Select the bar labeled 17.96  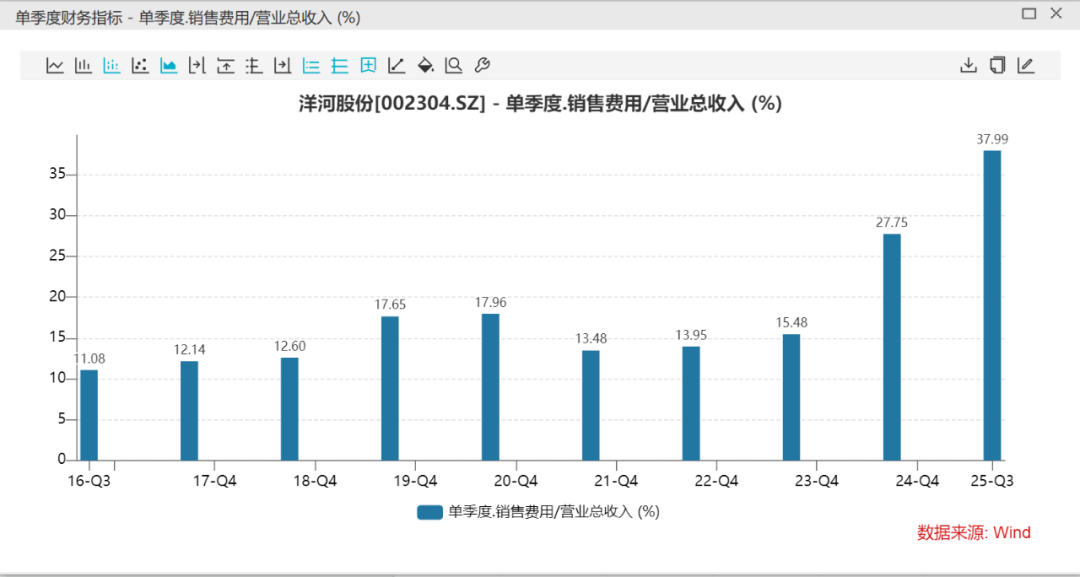(x=490, y=387)
